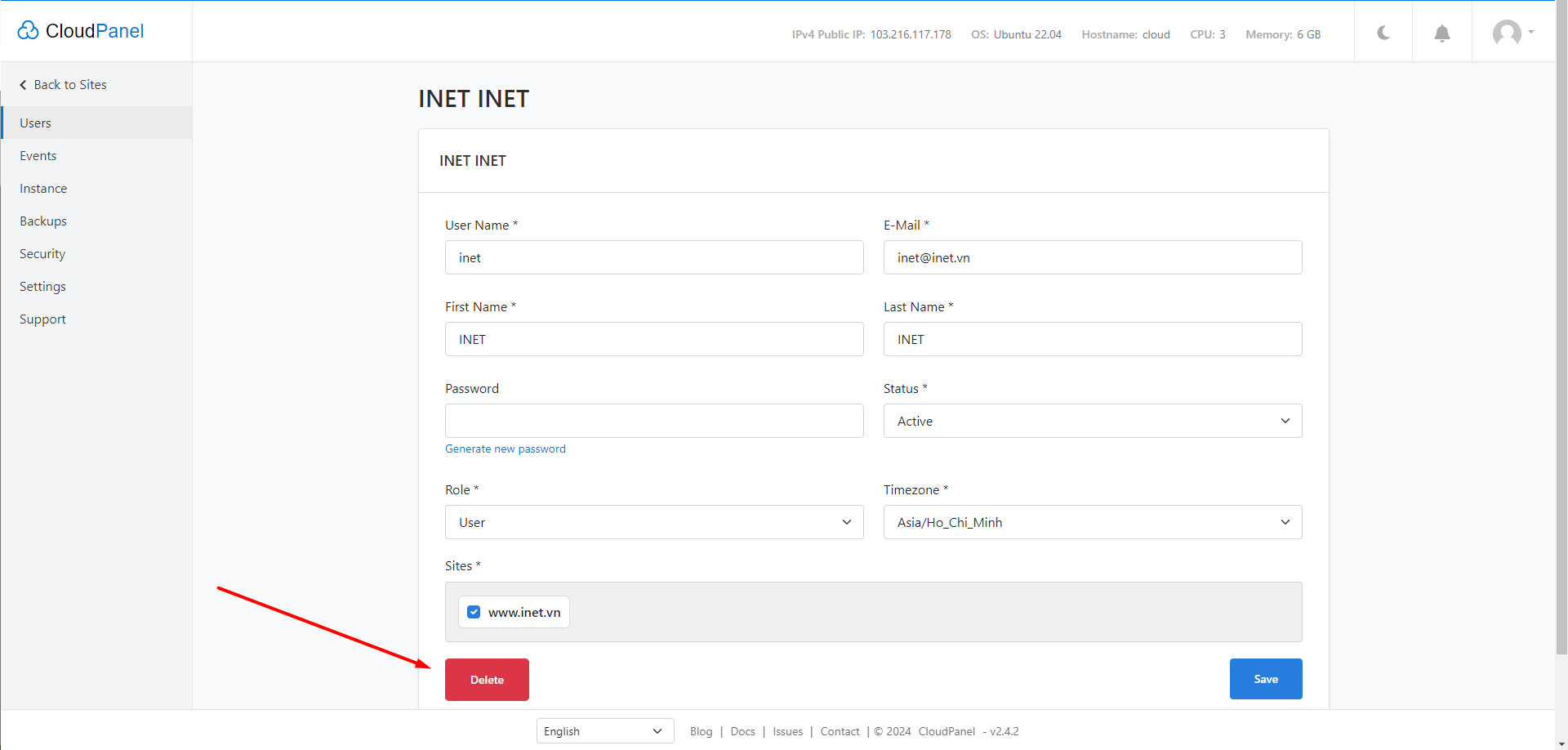
Task: Focus the First Name field
Action: 654,339
